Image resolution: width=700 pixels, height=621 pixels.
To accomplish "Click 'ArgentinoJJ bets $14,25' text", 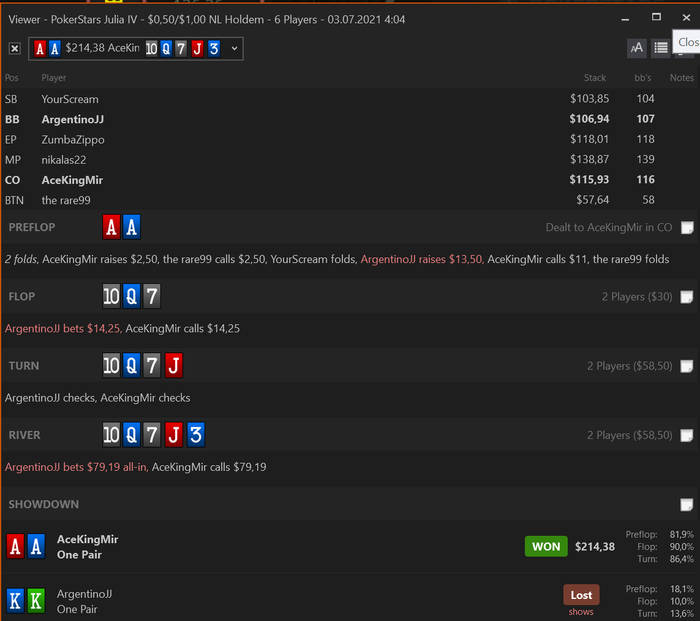I will [63, 329].
